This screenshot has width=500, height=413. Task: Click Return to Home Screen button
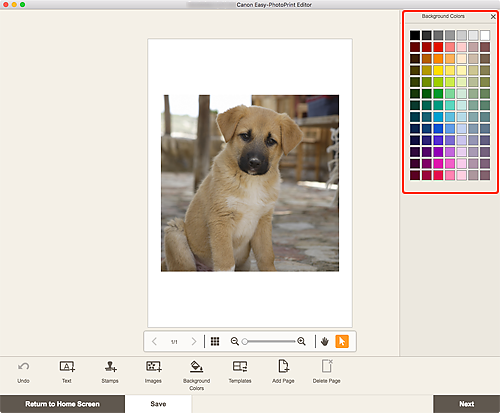pos(62,404)
